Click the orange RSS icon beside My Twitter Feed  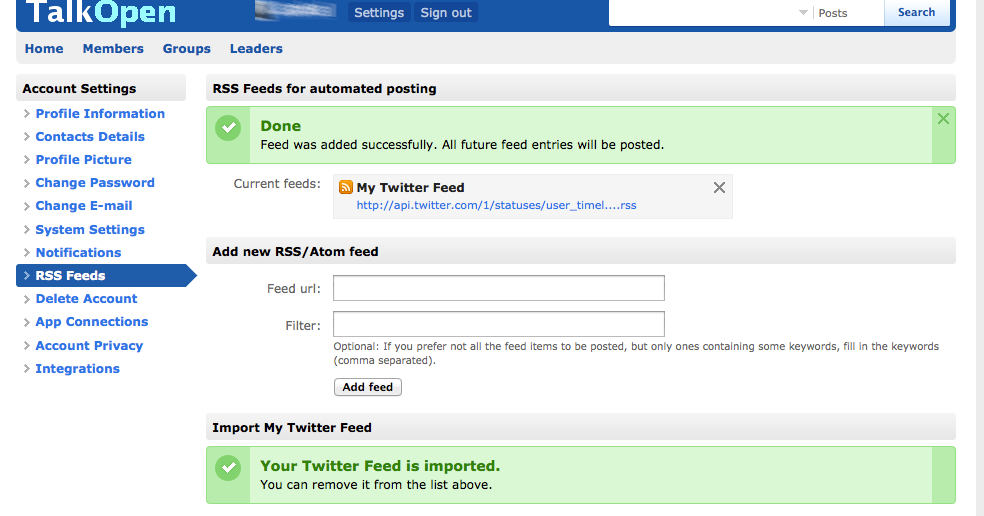(x=345, y=187)
